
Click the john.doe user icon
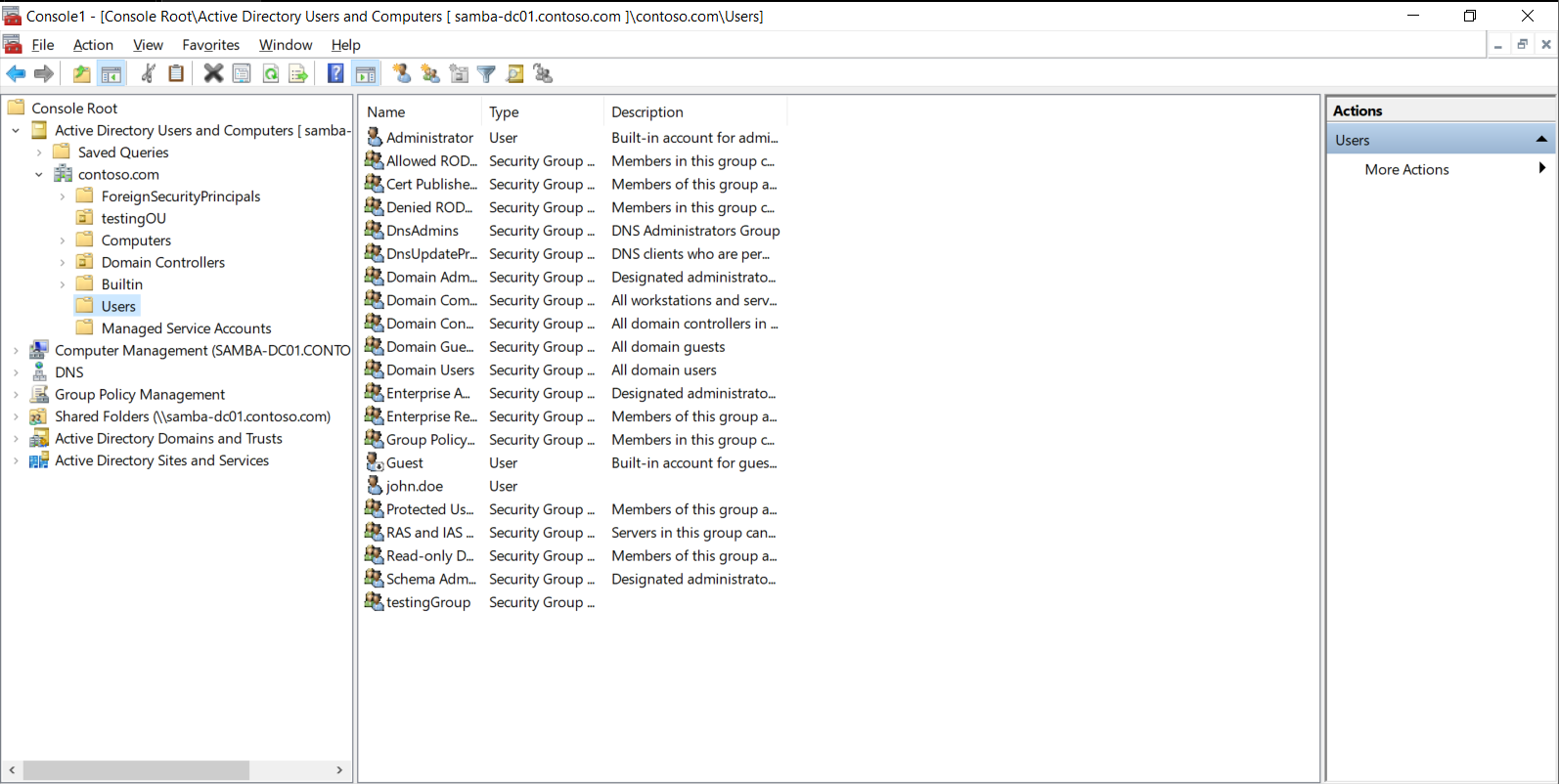click(375, 485)
